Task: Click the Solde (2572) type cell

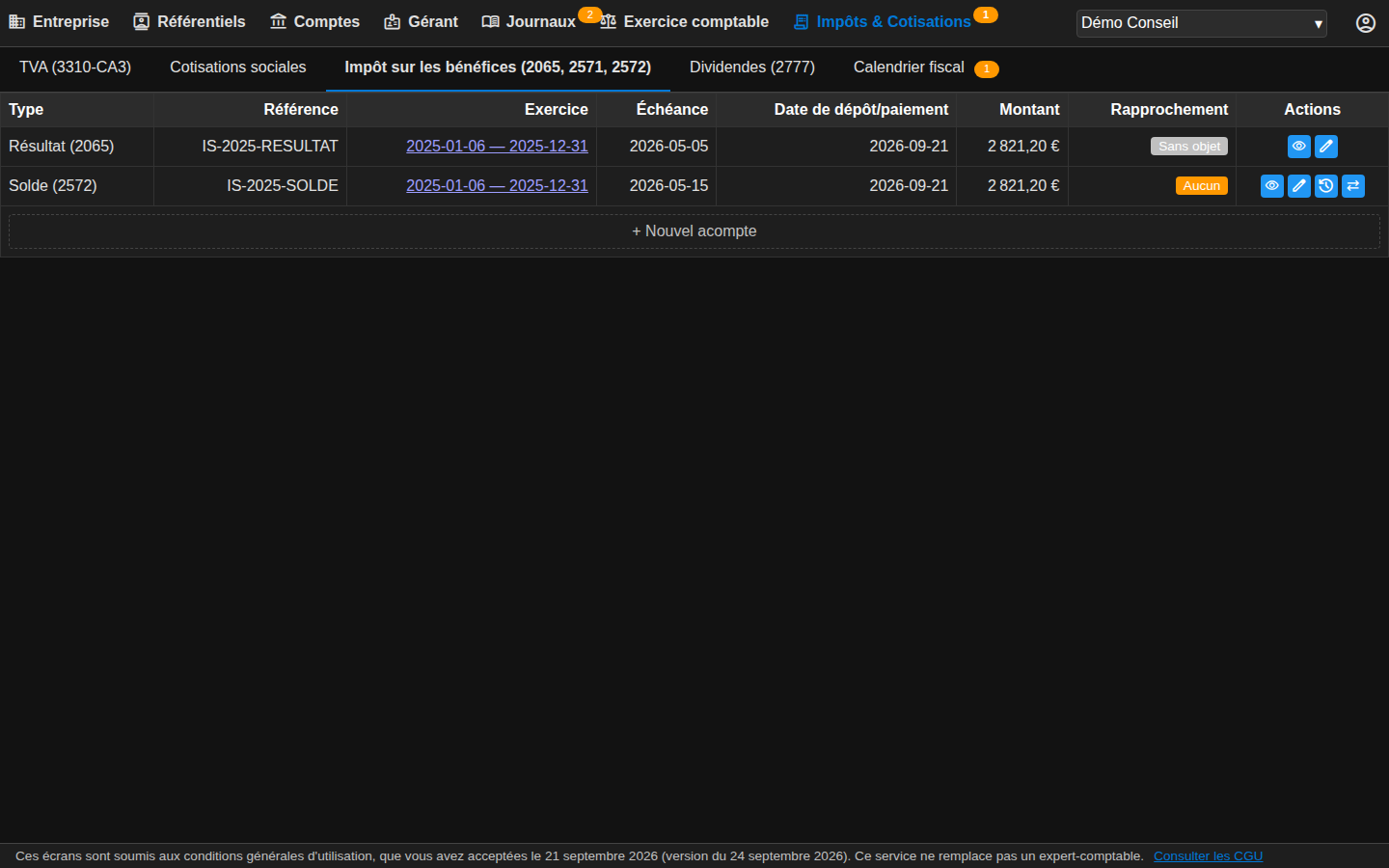Action: [x=77, y=186]
